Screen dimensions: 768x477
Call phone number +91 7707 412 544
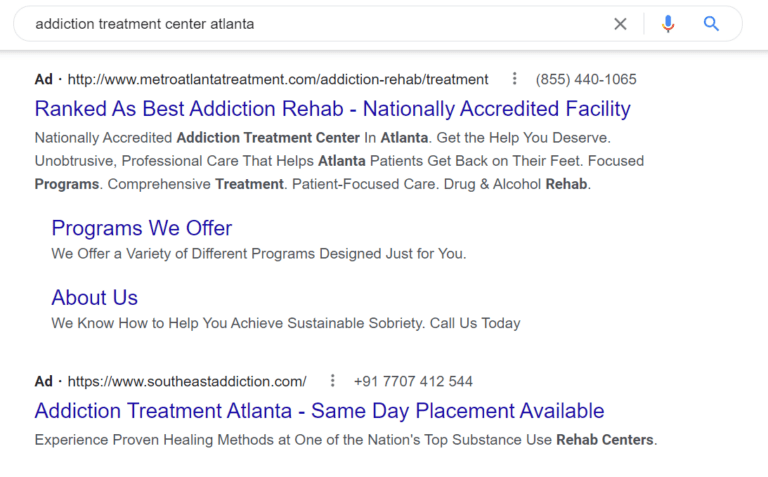pos(413,382)
